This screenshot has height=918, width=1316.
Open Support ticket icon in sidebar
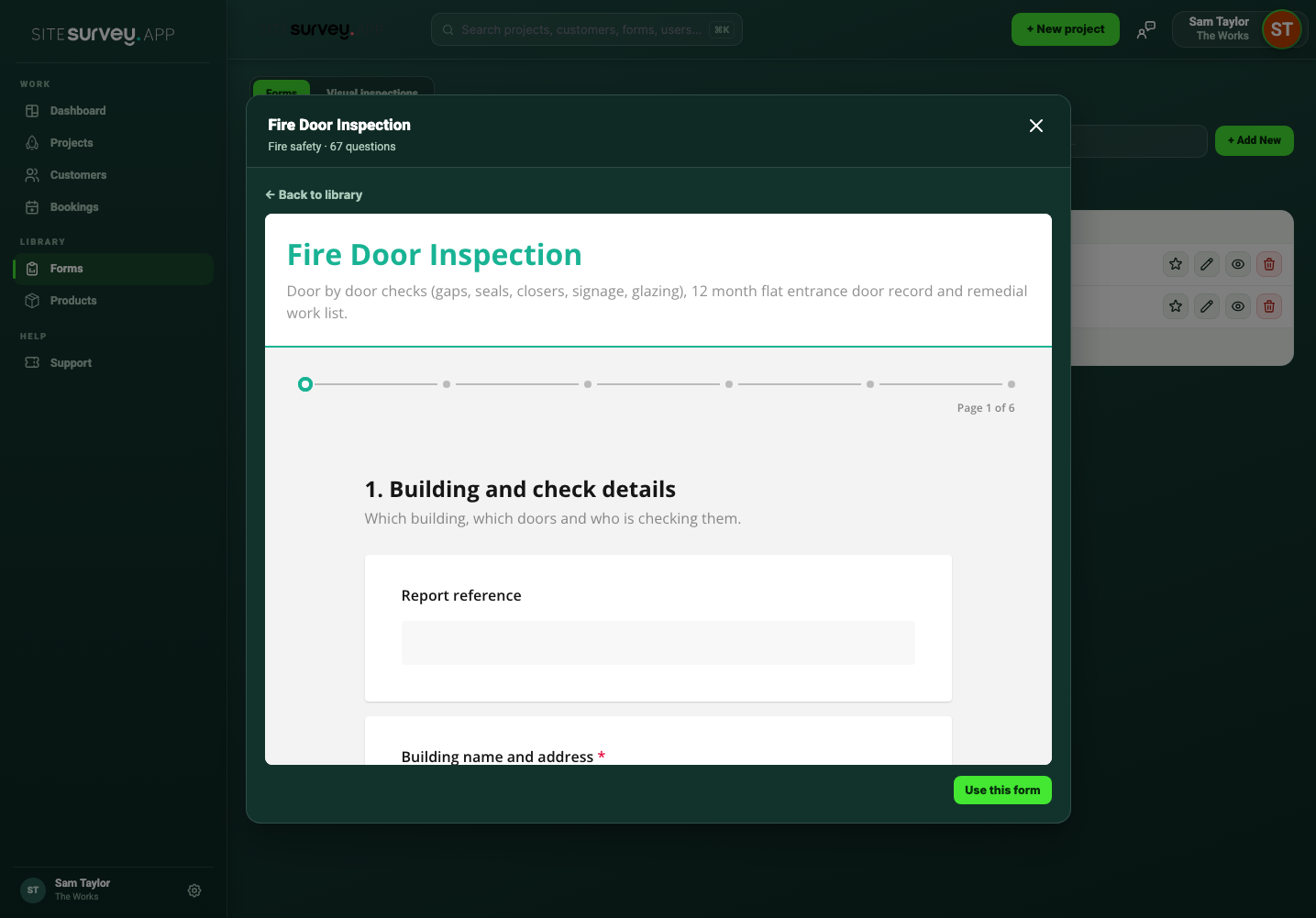coord(32,363)
